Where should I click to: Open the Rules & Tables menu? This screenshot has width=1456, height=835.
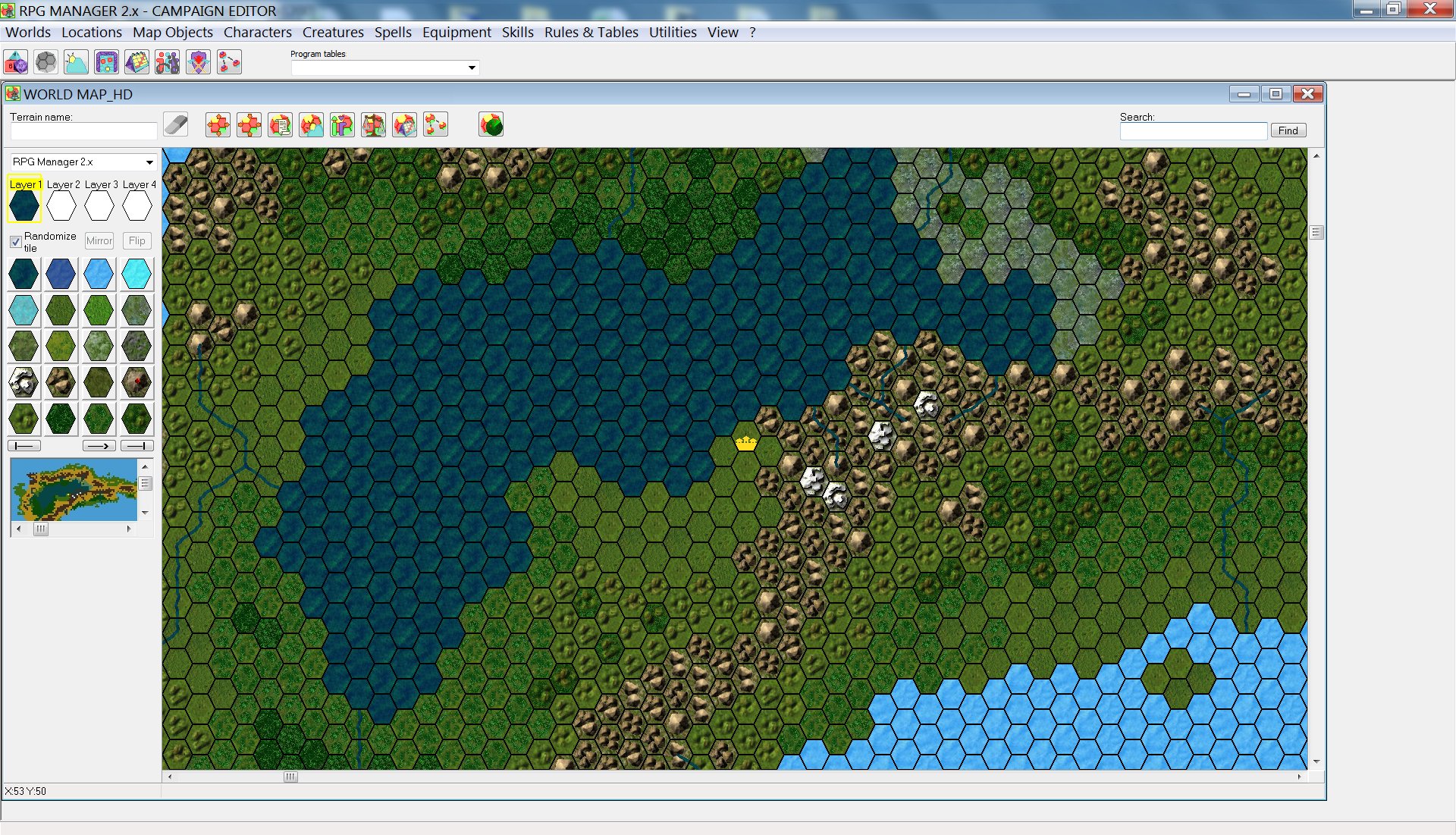click(x=591, y=32)
